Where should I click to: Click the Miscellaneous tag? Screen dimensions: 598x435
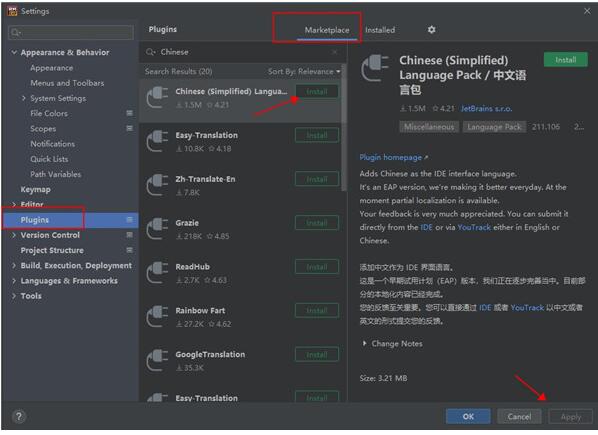point(429,127)
